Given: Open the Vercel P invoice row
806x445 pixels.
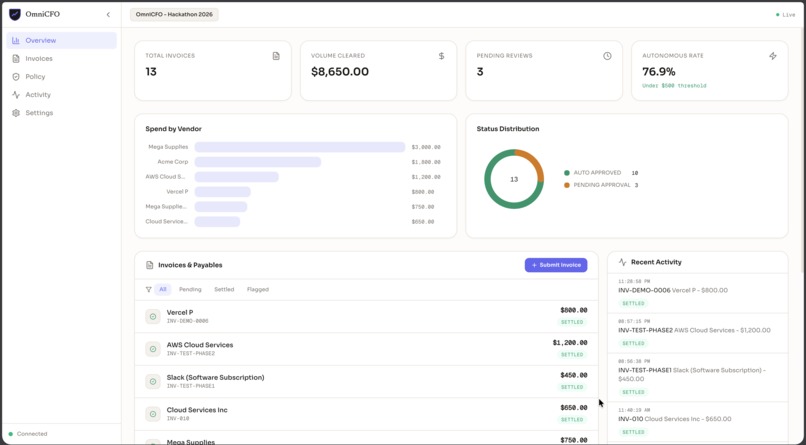Looking at the screenshot, I should 367,317.
